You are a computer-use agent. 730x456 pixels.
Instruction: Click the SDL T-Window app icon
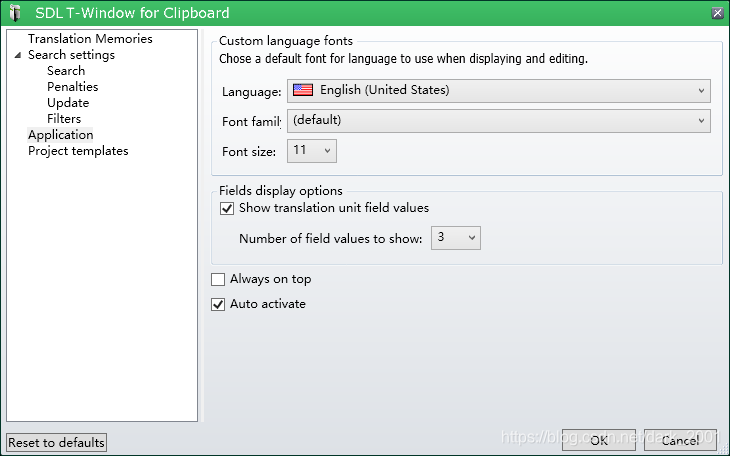pos(15,13)
